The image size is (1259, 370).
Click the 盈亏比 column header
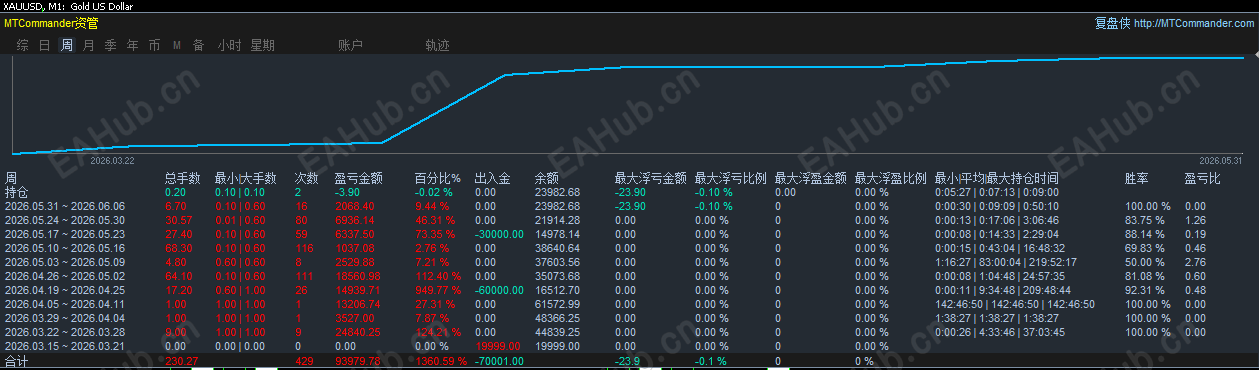coord(1202,178)
